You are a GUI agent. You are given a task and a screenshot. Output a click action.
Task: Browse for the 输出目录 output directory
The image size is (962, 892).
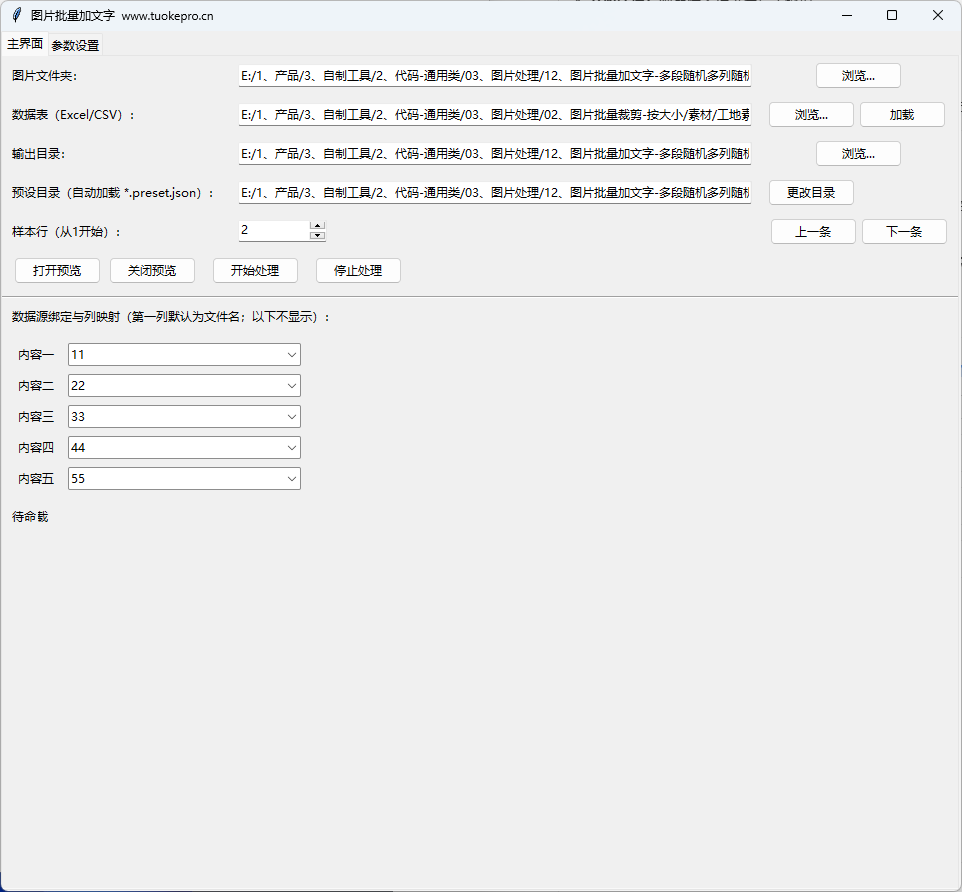tap(858, 154)
